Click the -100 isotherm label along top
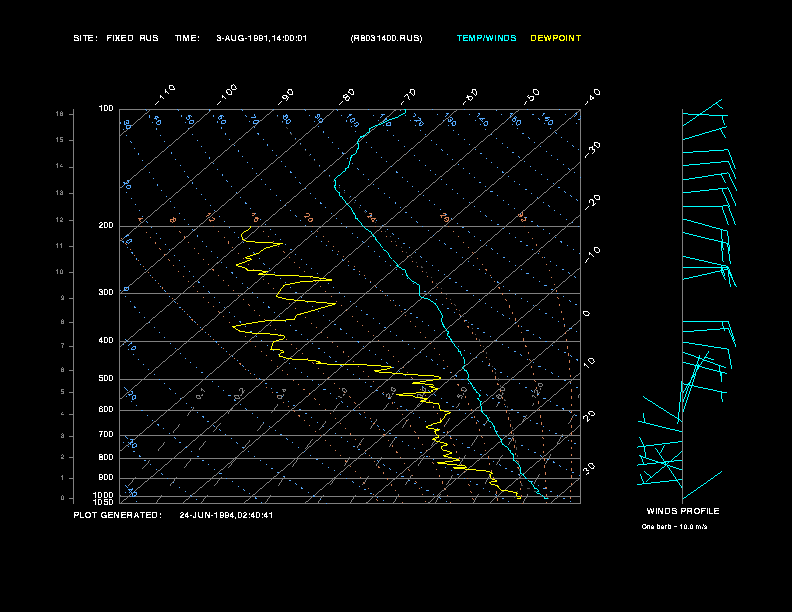Screen dimensions: 792x612 coord(227,95)
